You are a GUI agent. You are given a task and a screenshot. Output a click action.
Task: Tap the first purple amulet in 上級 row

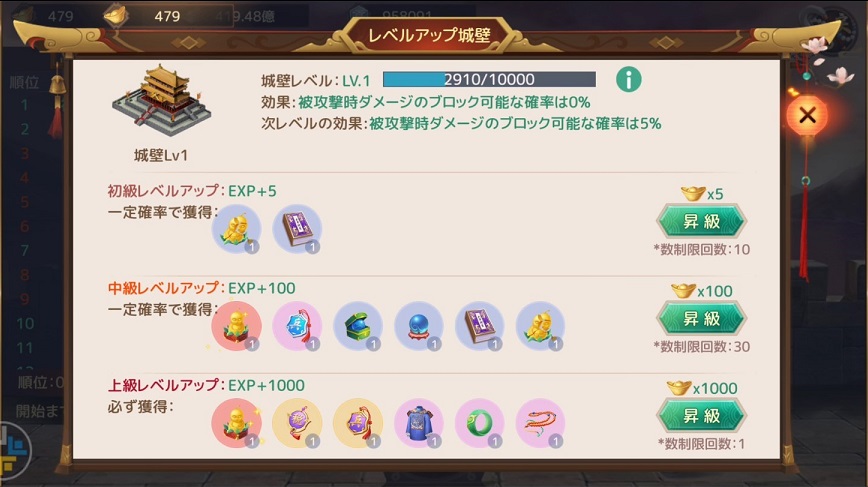[297, 423]
